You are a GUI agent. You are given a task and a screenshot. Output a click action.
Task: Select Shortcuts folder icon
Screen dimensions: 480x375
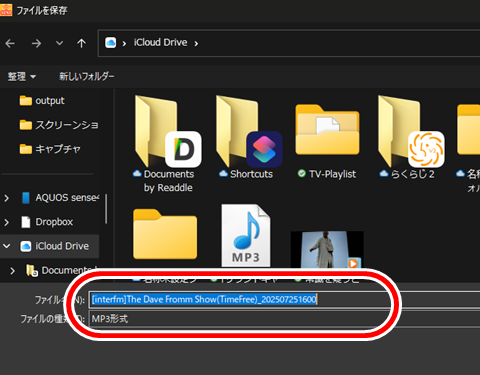click(249, 138)
